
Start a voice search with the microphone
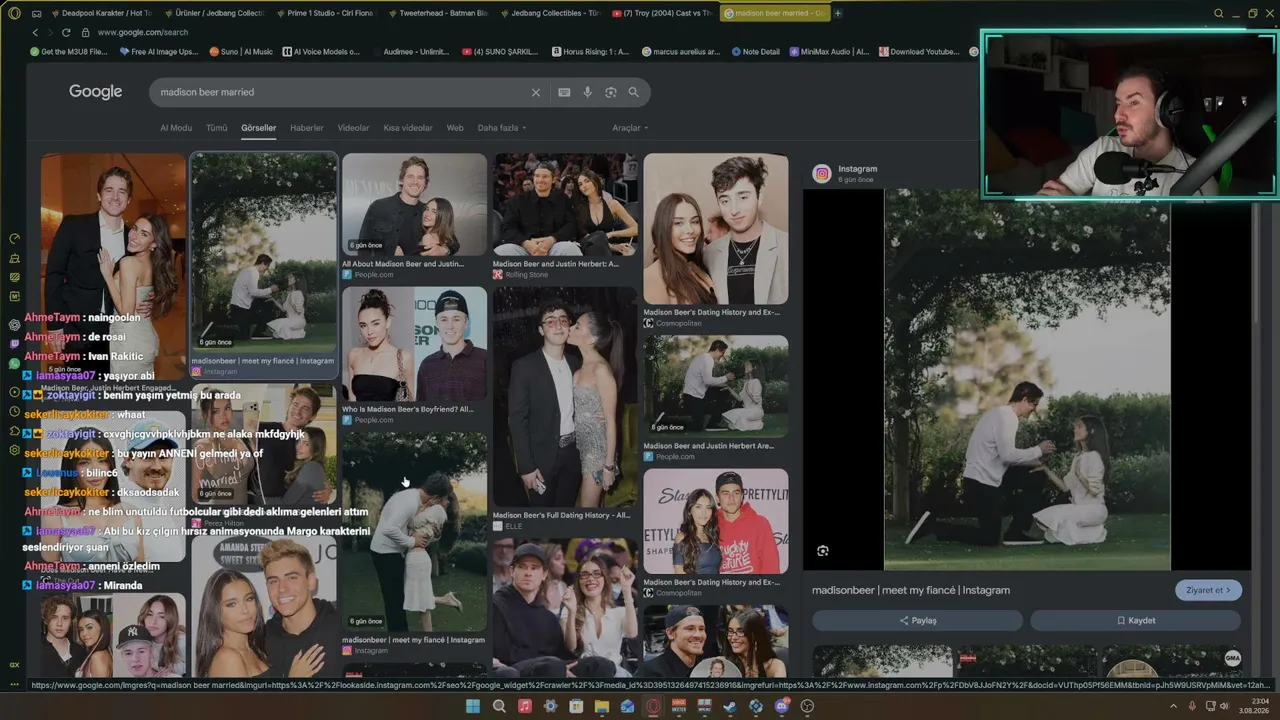[587, 92]
